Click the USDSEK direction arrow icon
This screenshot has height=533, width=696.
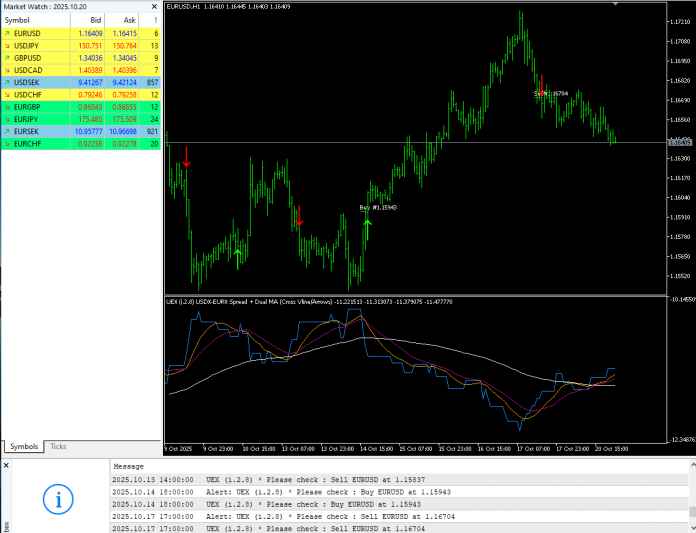coord(8,83)
